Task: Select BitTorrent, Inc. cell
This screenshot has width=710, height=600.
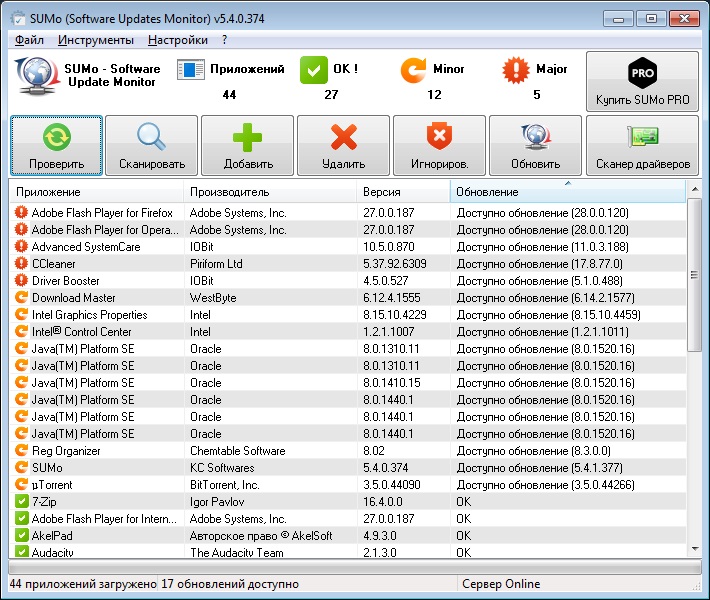Action: tap(225, 485)
